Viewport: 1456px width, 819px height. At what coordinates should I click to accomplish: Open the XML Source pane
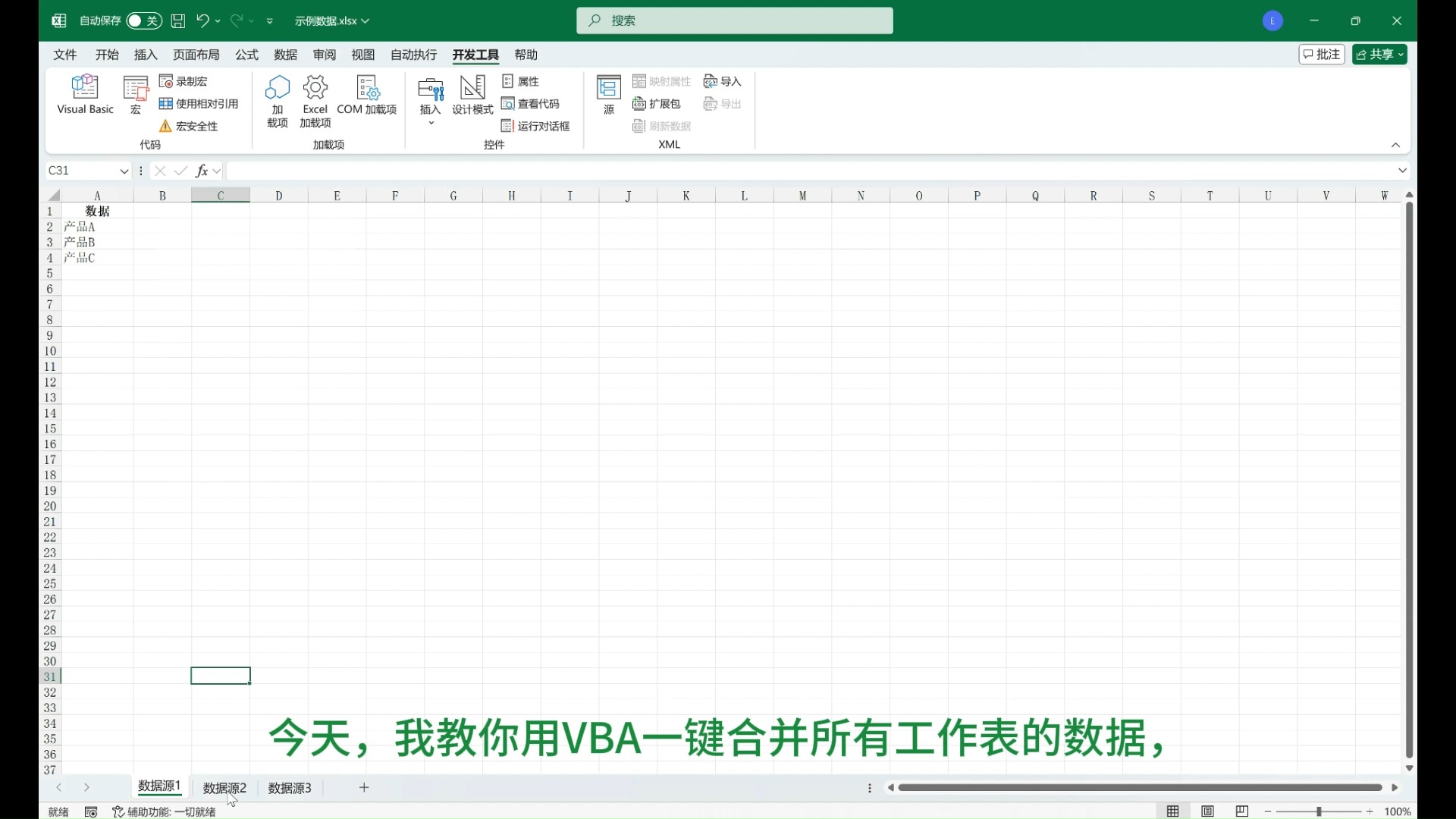[x=608, y=94]
